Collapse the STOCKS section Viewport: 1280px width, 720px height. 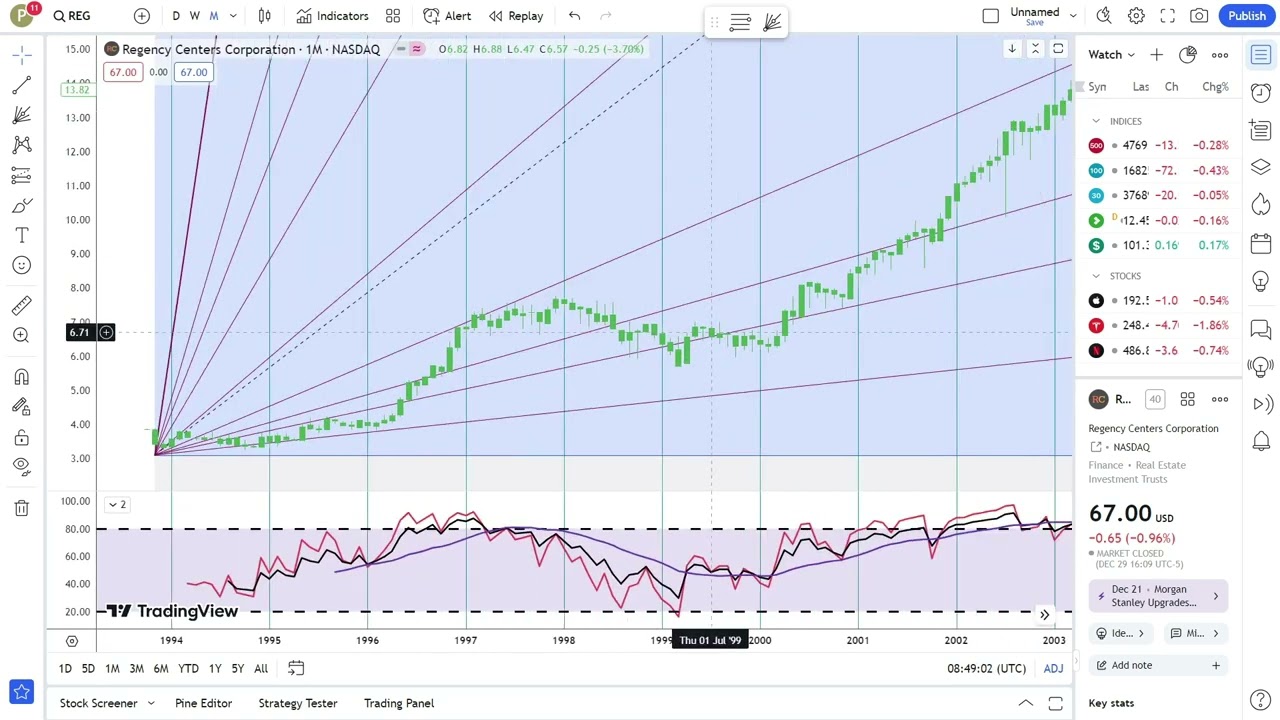tap(1096, 276)
